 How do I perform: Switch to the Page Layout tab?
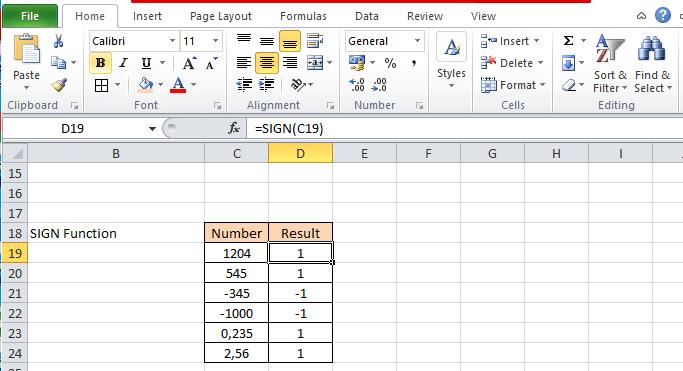point(221,16)
